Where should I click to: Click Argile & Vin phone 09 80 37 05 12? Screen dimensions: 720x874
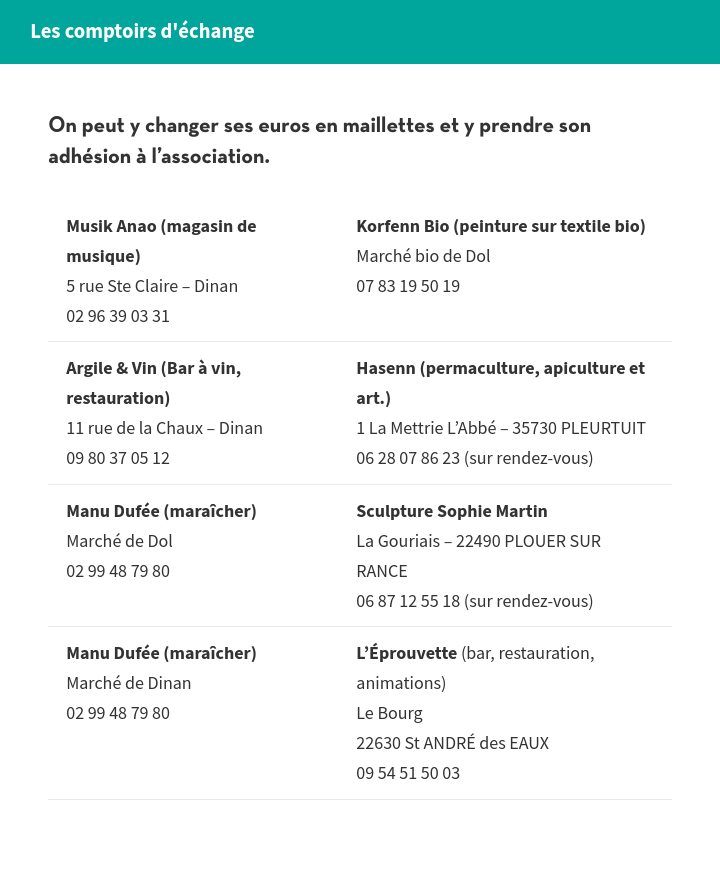point(118,458)
